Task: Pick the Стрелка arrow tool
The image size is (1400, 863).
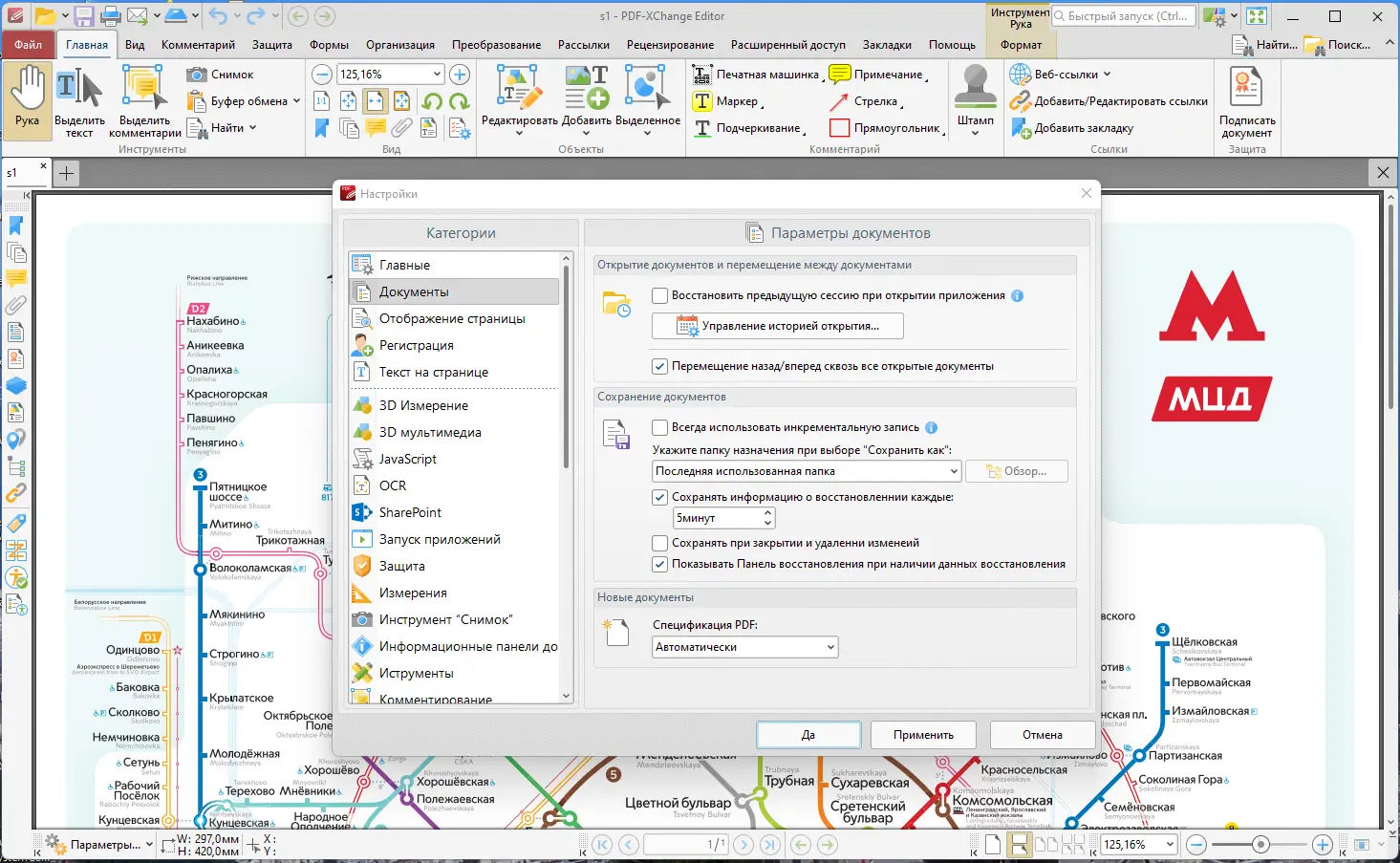Action: click(x=866, y=101)
